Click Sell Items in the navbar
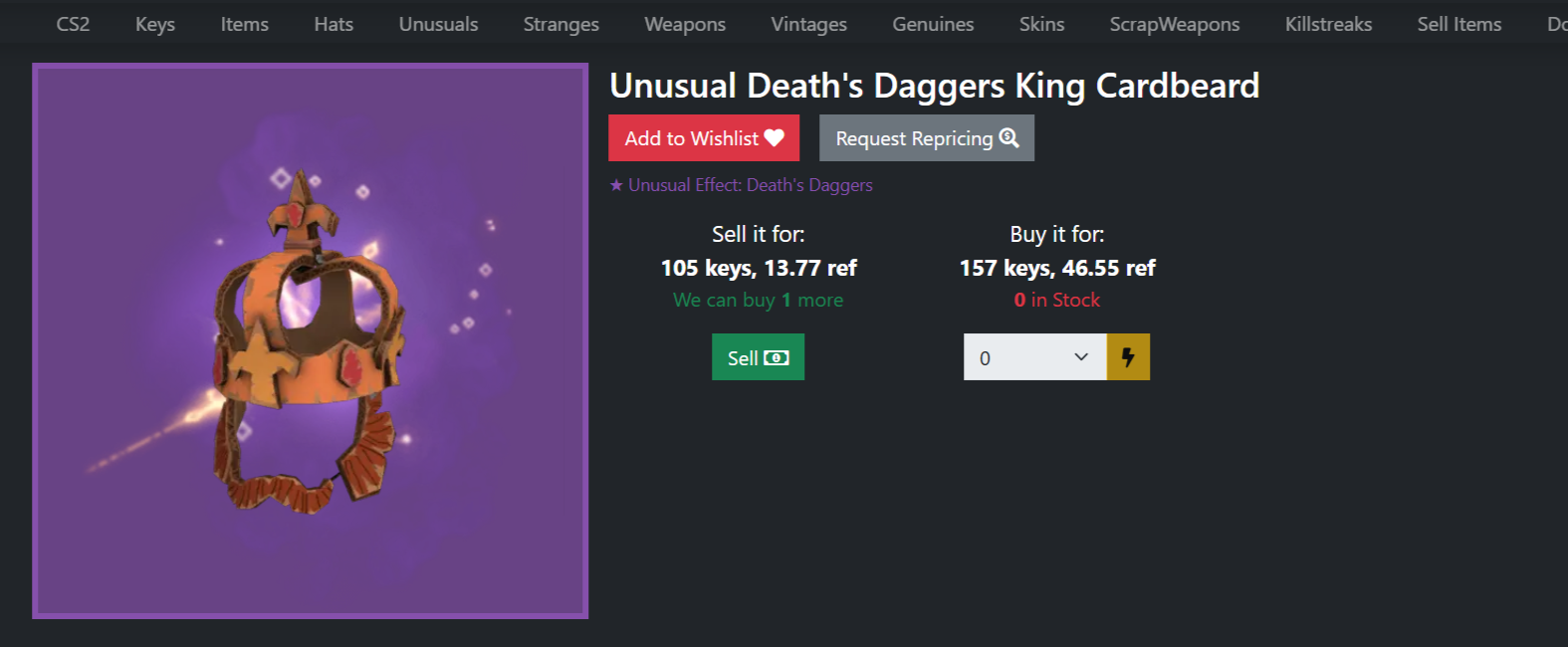The height and width of the screenshot is (647, 1568). (x=1459, y=24)
